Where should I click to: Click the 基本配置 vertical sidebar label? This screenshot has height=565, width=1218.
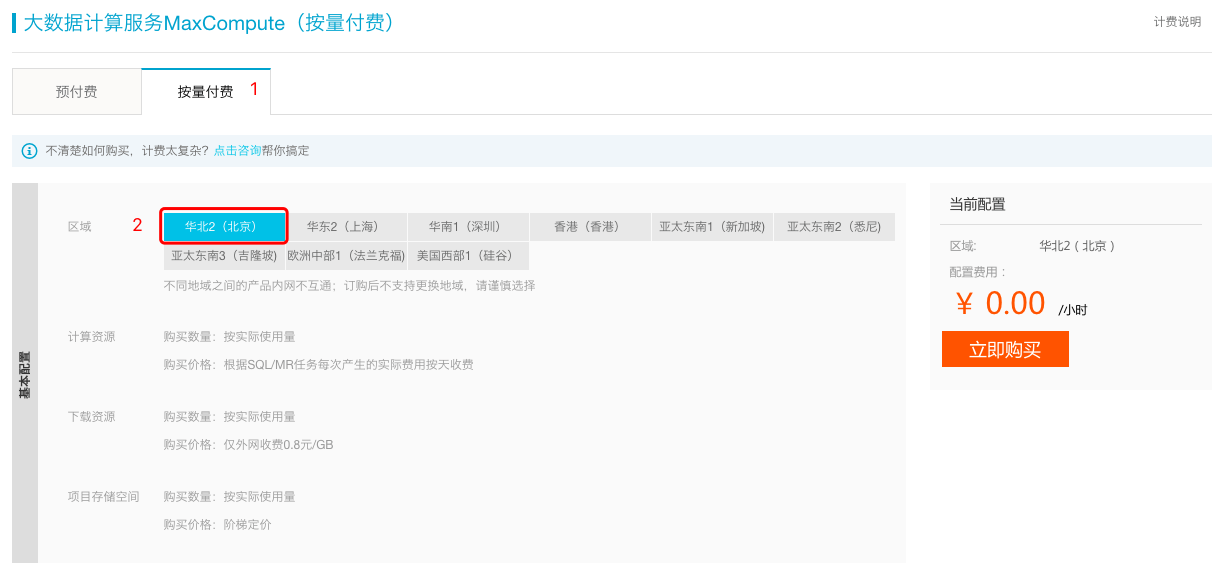[25, 373]
